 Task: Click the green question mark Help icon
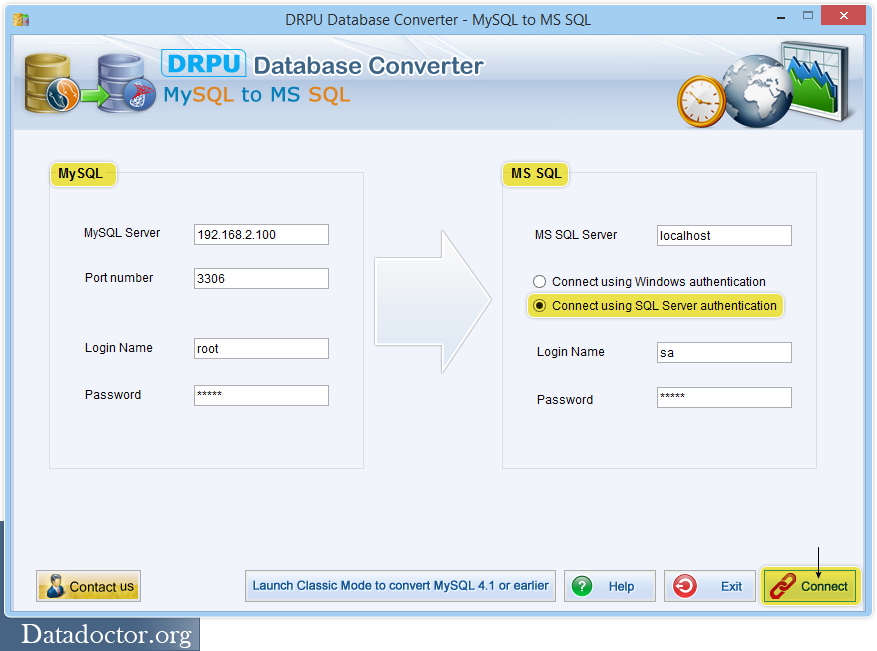[582, 586]
